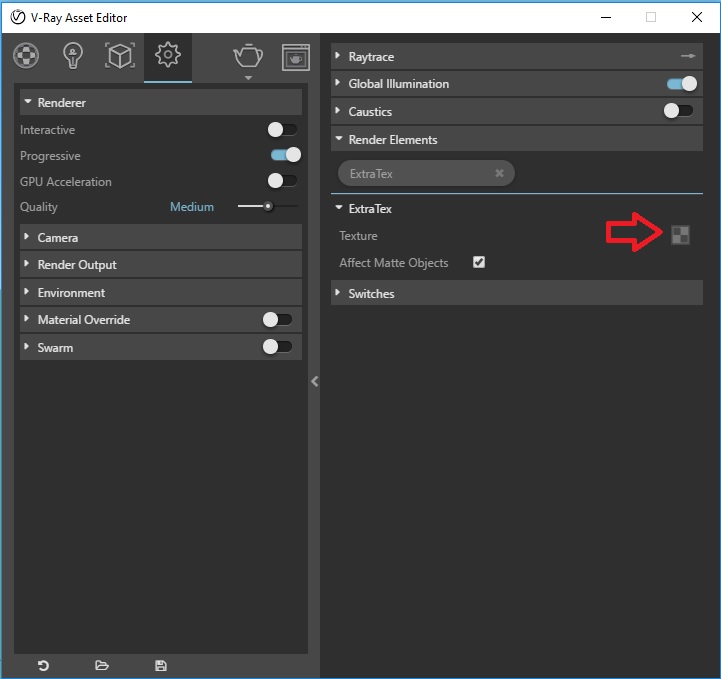Disable Progressive rendering switch

286,155
